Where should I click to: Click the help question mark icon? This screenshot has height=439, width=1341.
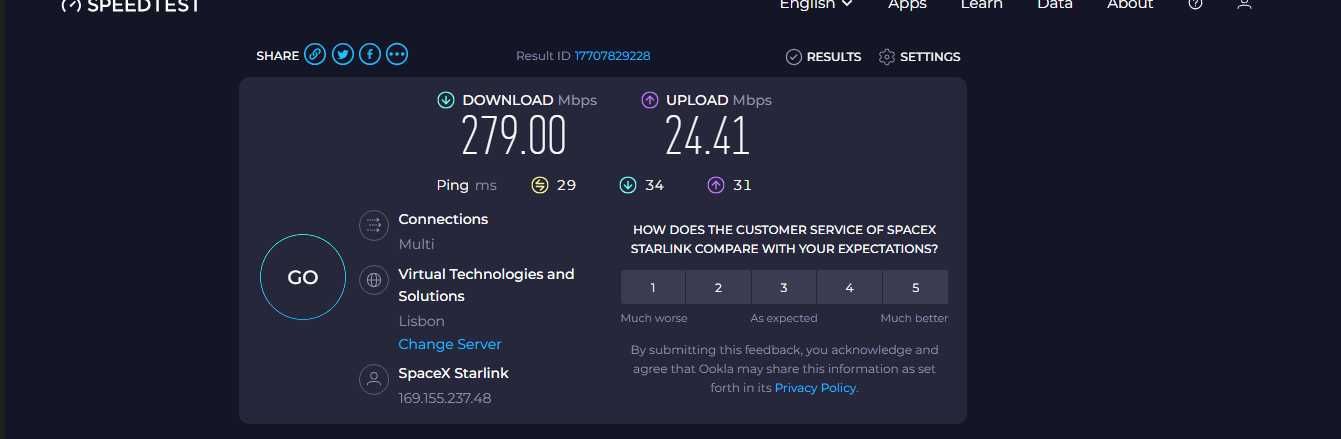[1195, 4]
